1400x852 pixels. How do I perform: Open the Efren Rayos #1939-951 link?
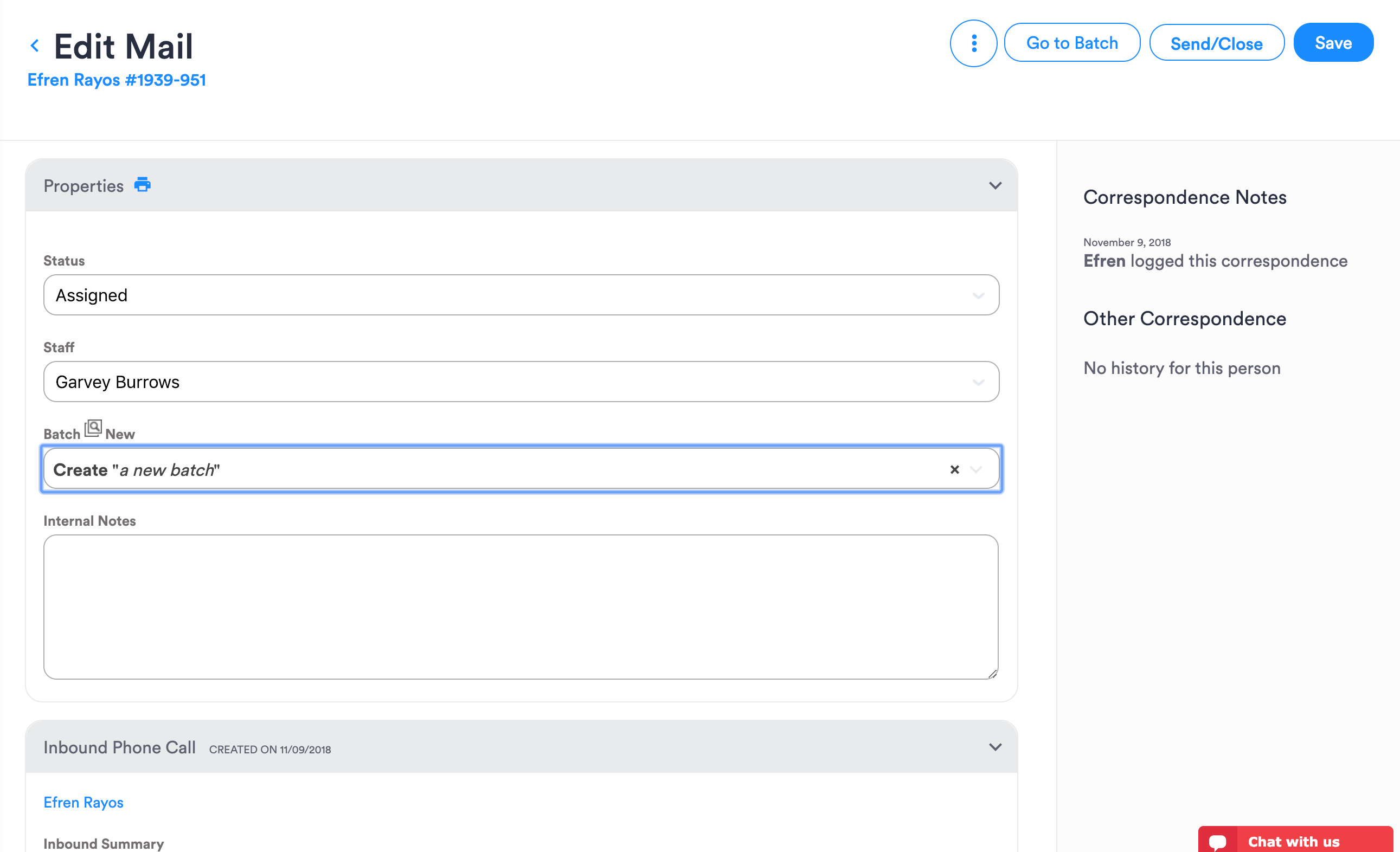click(117, 80)
